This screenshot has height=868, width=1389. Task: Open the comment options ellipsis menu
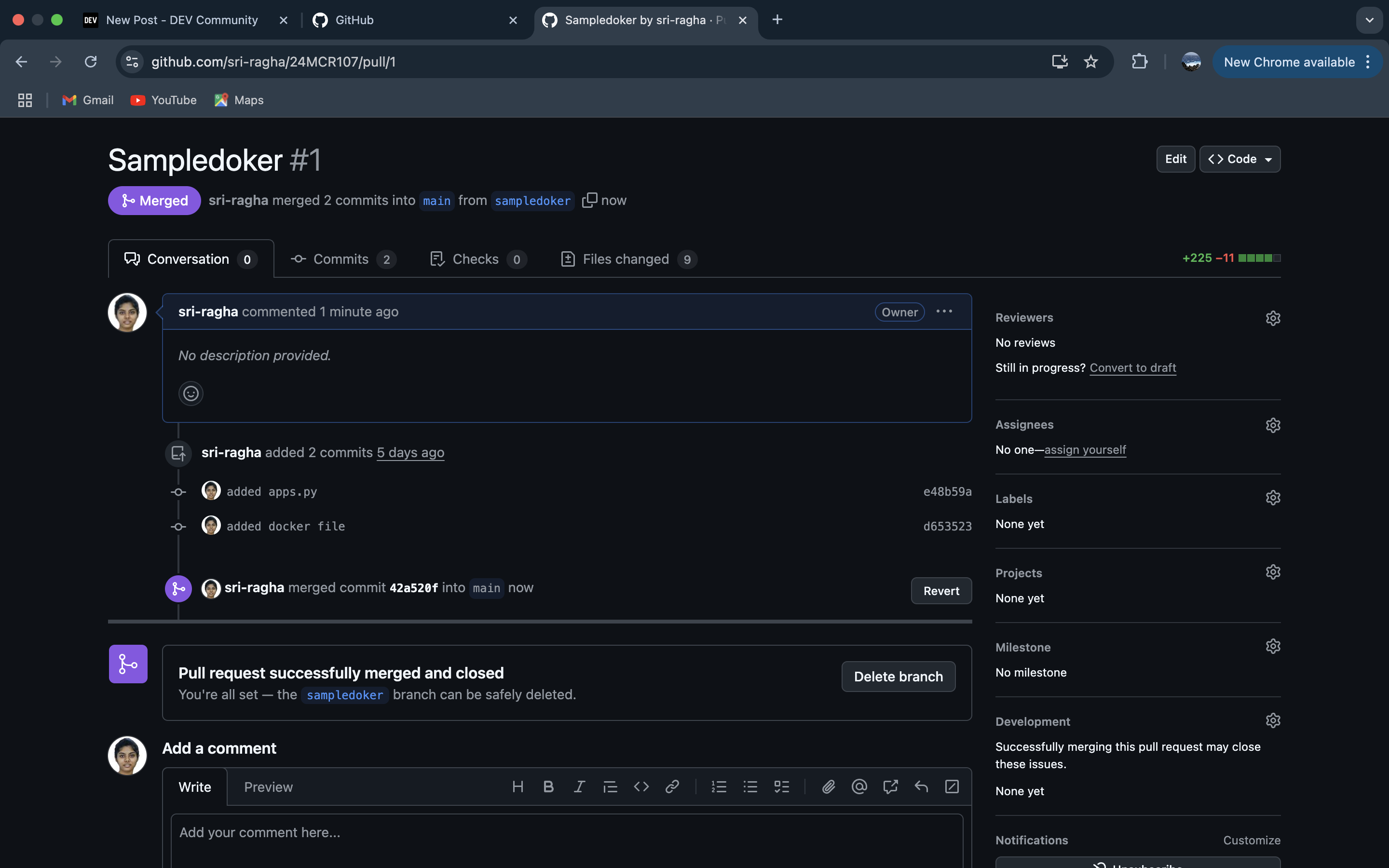[944, 311]
